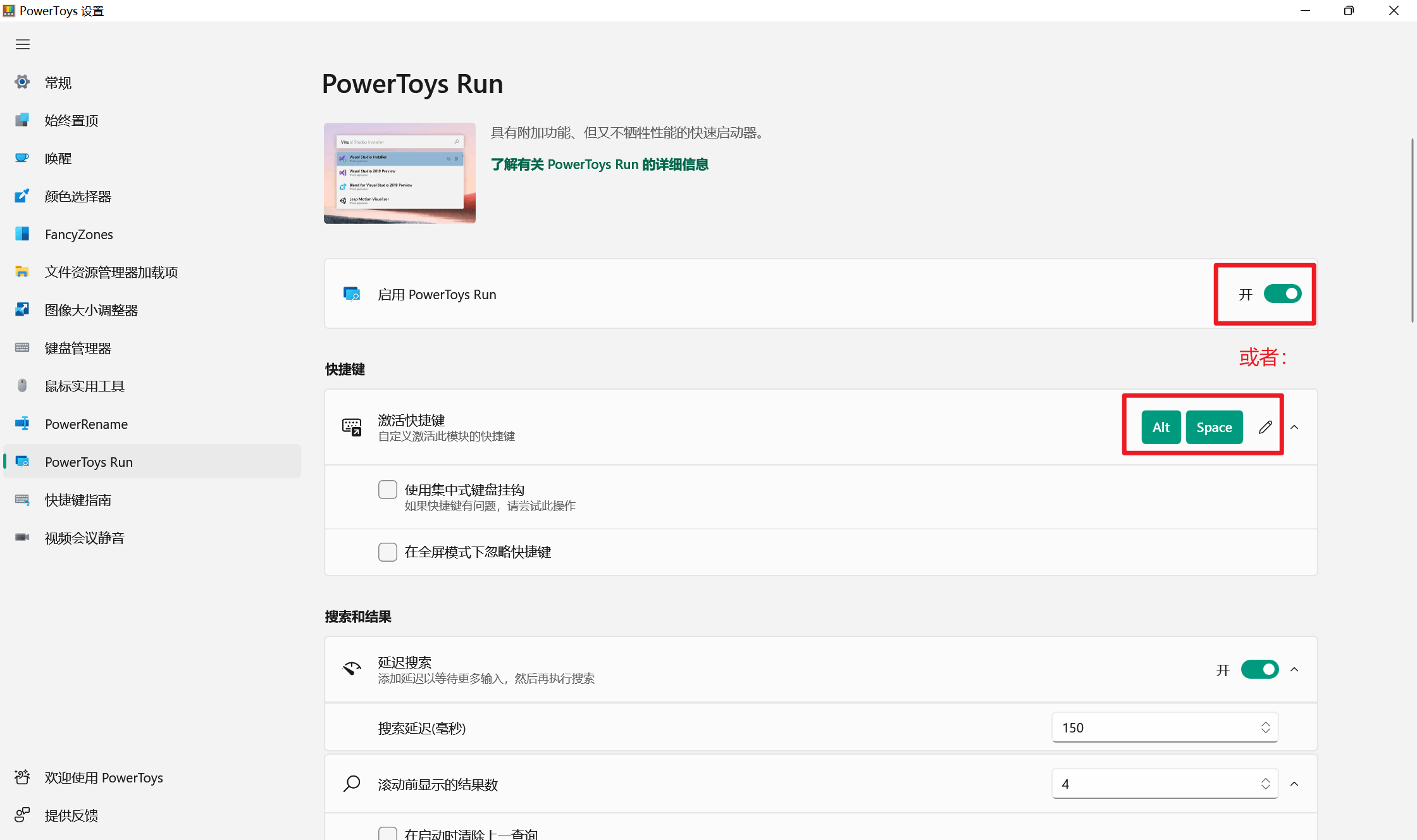Check the 在全屏模式下忽略快捷键 checkbox
Image resolution: width=1417 pixels, height=840 pixels.
(388, 552)
